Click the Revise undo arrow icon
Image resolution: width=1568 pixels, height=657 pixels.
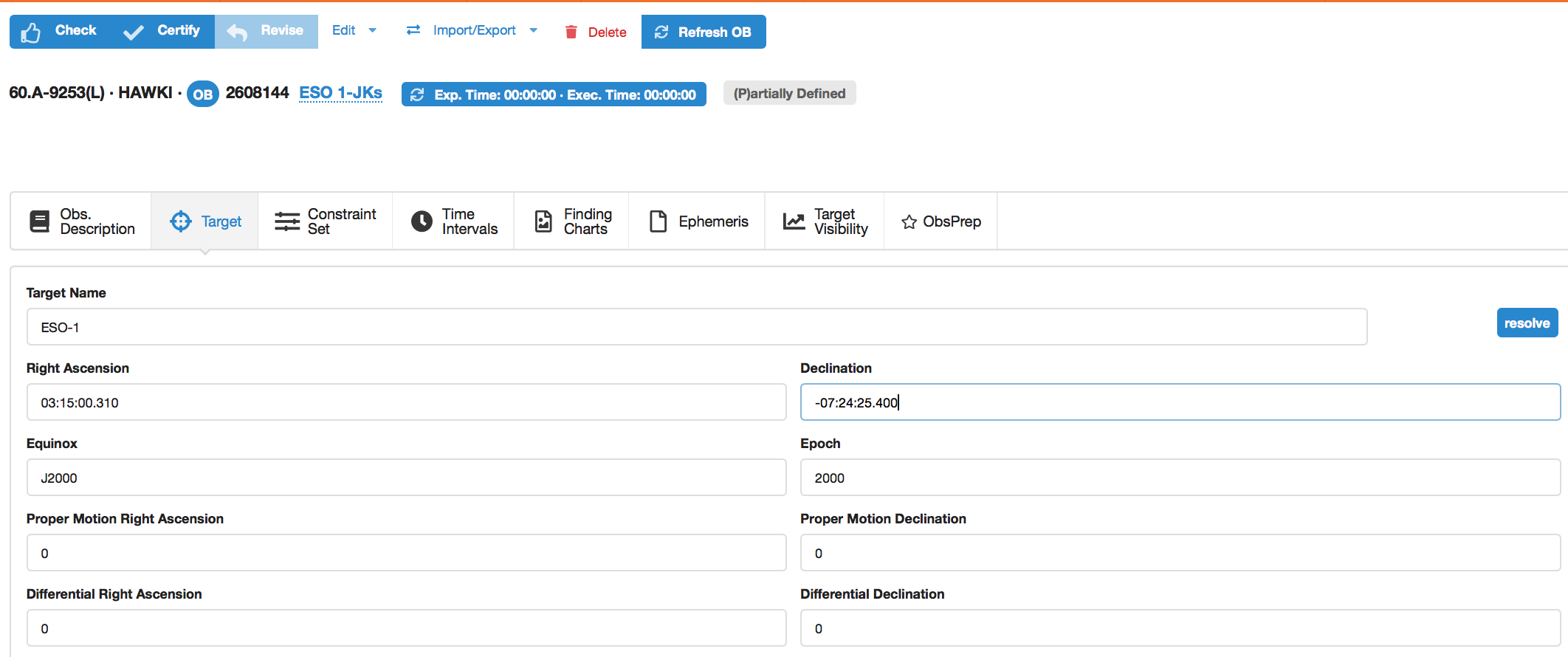(237, 32)
